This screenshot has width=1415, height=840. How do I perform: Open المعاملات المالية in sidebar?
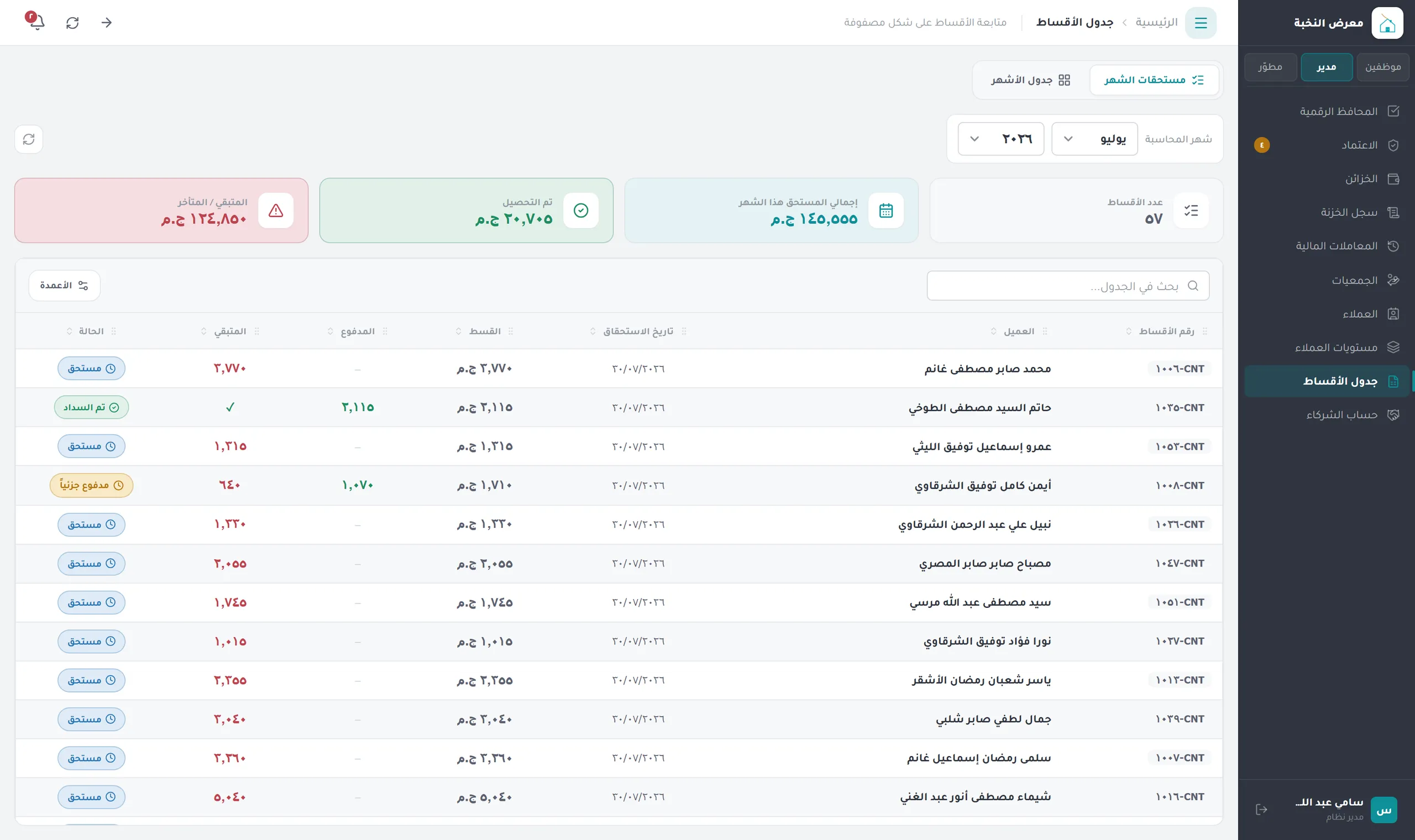tap(1326, 246)
